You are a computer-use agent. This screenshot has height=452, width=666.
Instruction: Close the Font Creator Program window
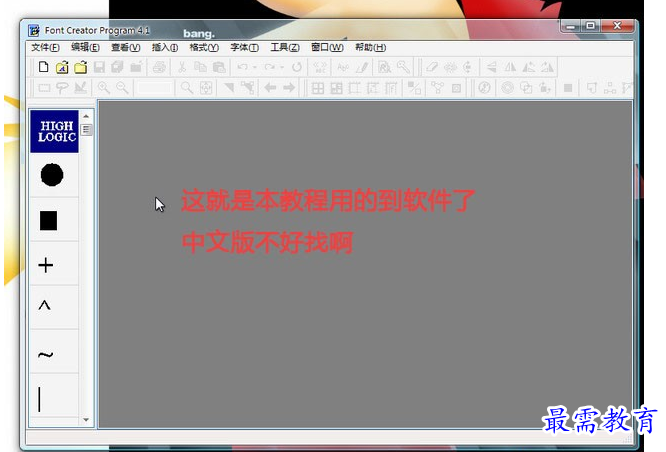point(617,26)
